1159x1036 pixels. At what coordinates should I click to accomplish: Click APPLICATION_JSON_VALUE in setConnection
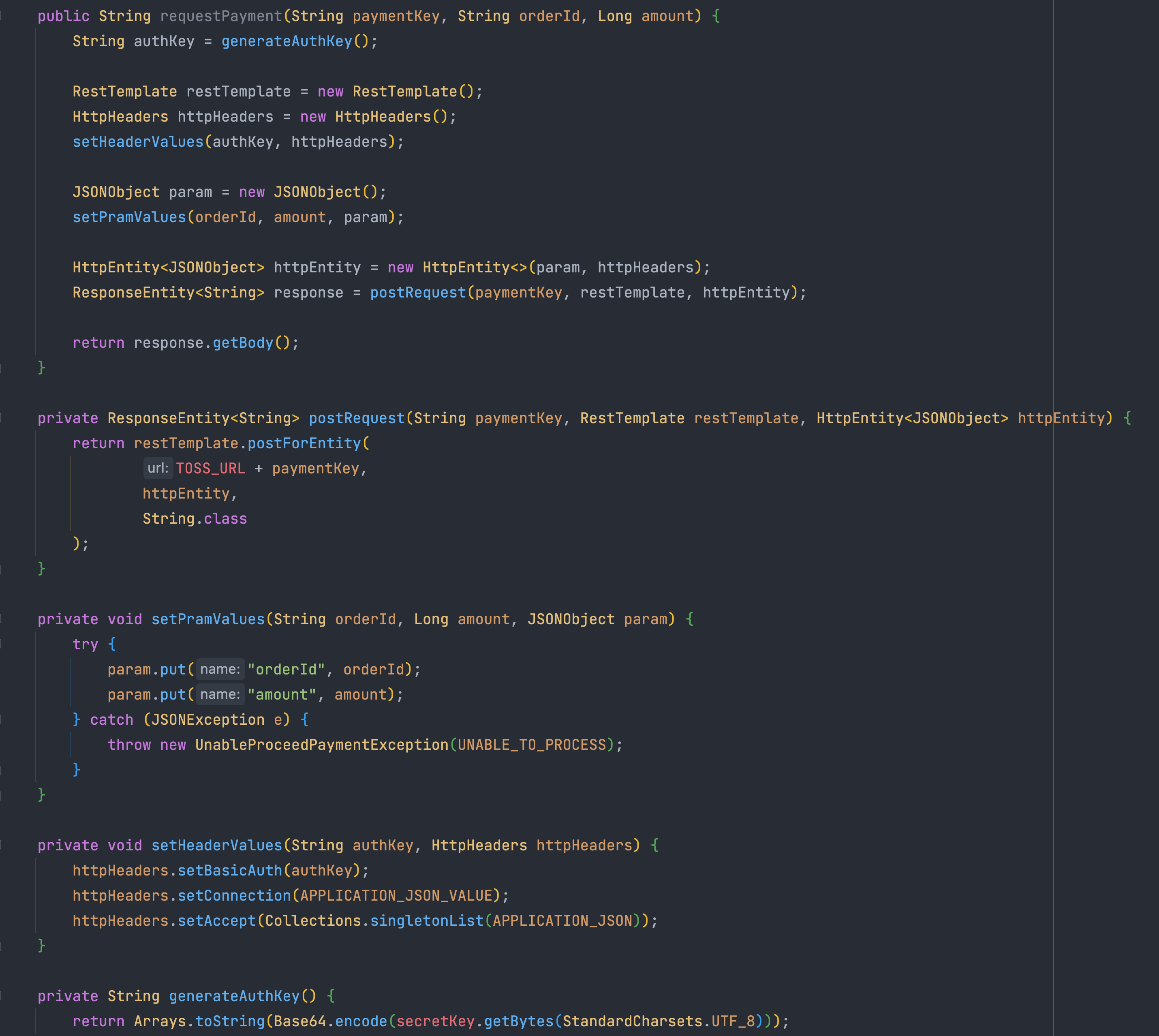tap(396, 895)
